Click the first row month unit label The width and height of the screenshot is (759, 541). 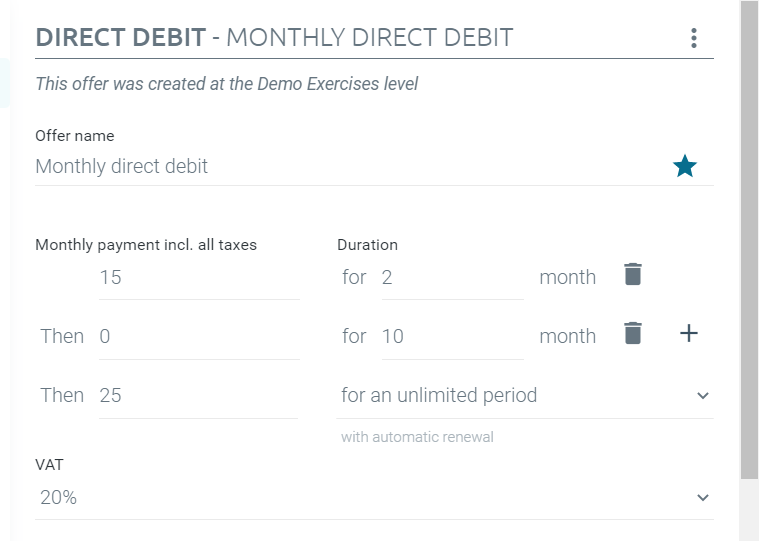(x=567, y=277)
